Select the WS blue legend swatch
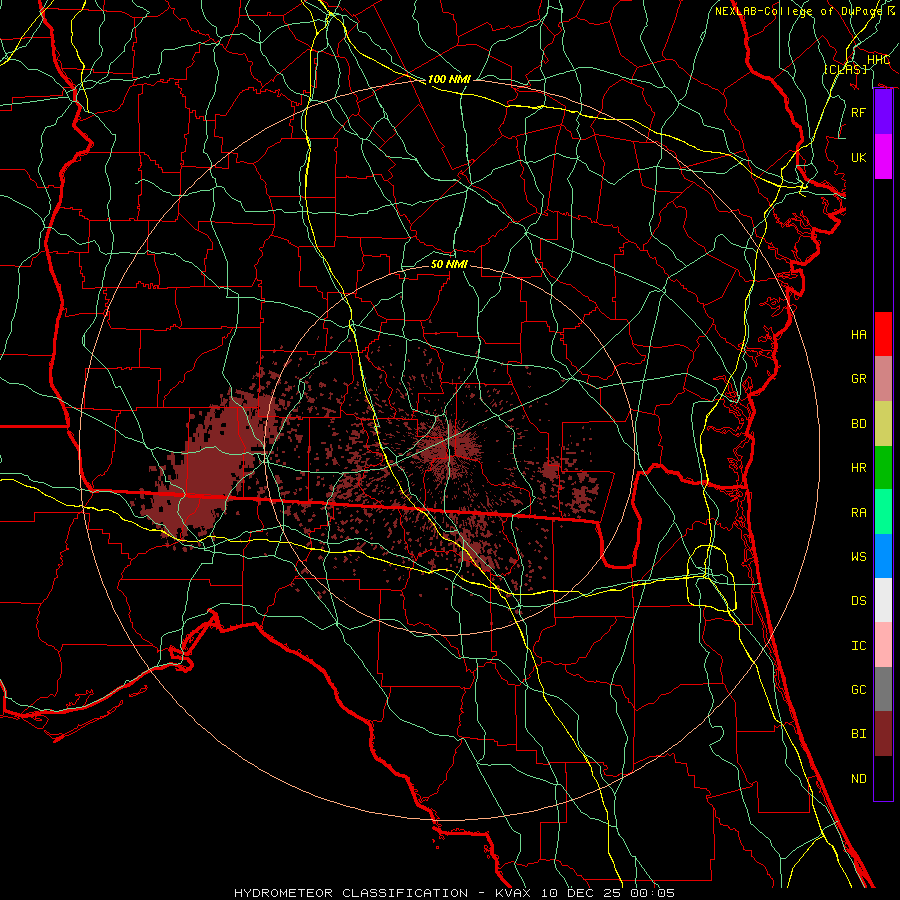900x900 pixels. pyautogui.click(x=883, y=556)
